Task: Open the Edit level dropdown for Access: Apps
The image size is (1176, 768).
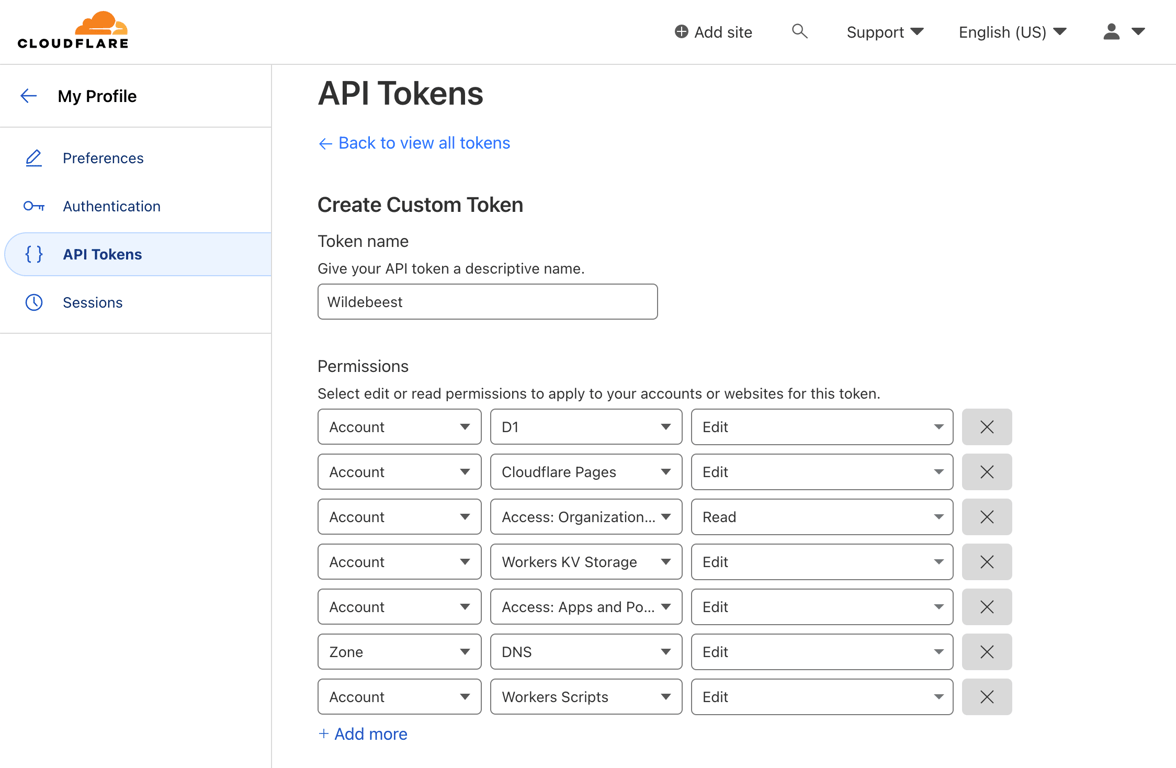Action: point(822,607)
